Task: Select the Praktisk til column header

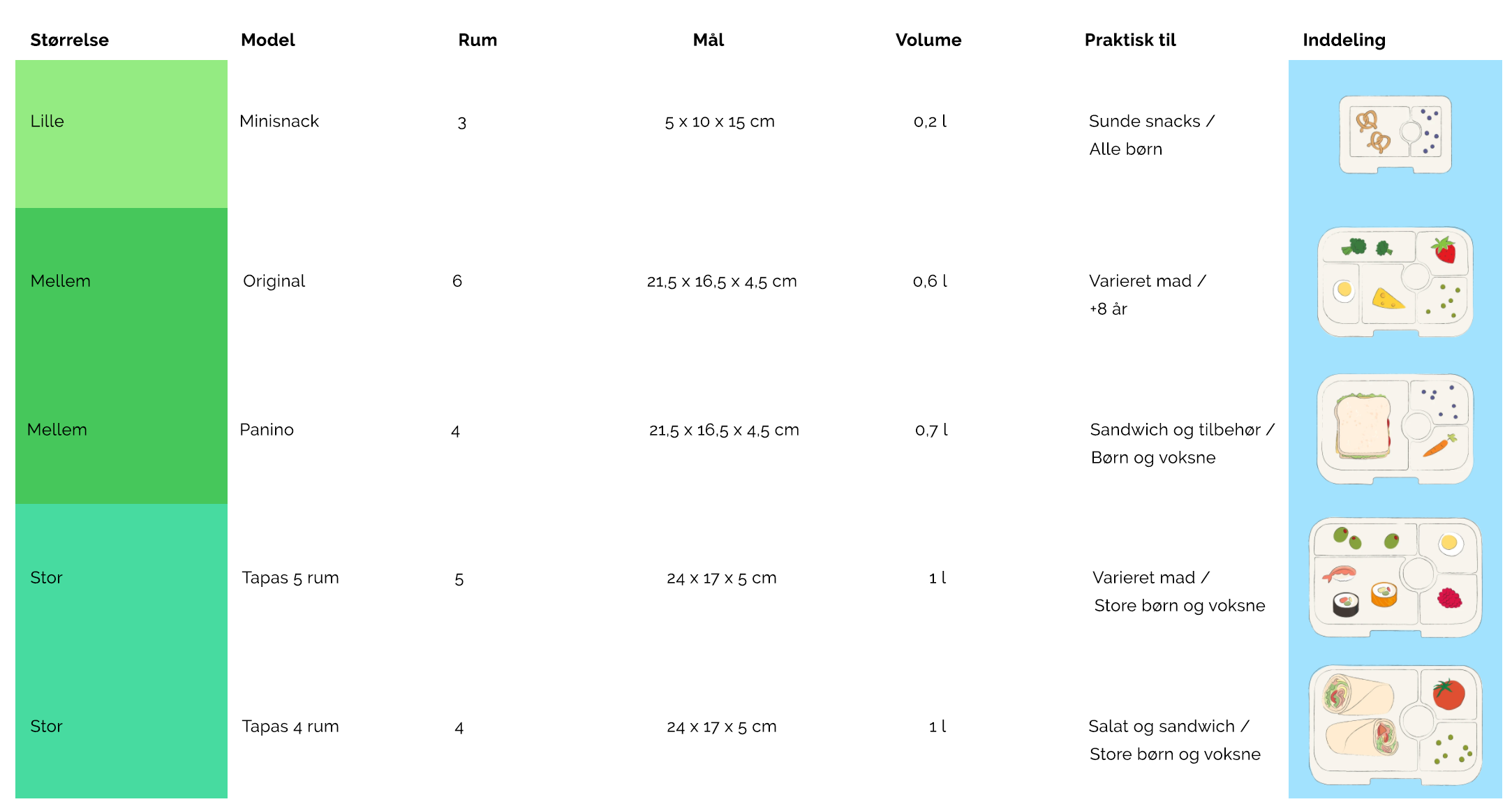Action: 1130,40
